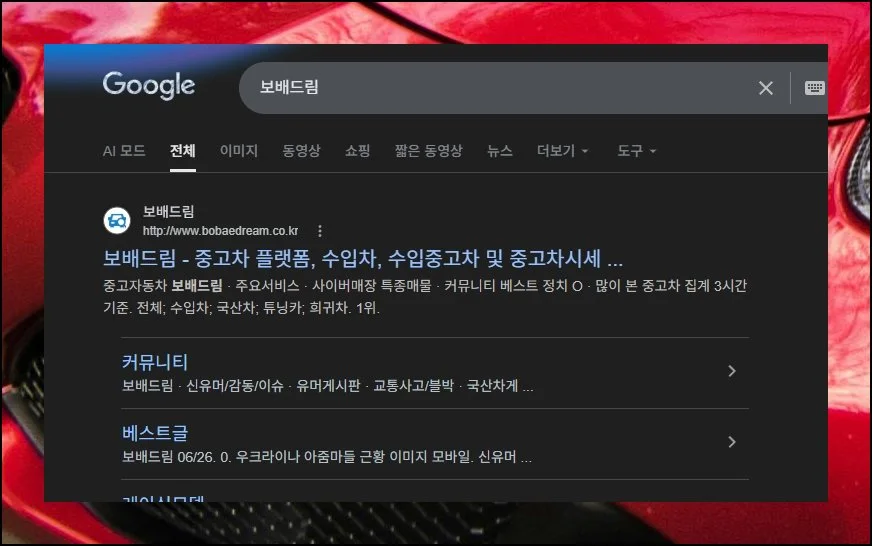The height and width of the screenshot is (546, 872).
Task: Open the 도구 dropdown
Action: coord(636,151)
